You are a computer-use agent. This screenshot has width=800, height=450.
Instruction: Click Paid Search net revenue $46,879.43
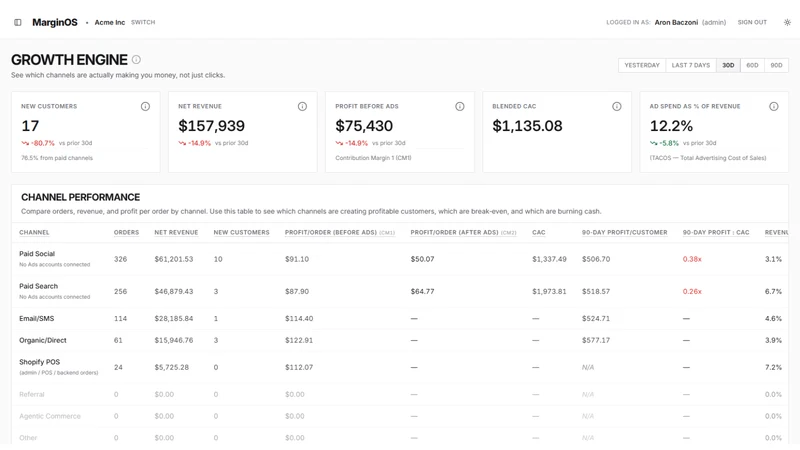point(174,292)
